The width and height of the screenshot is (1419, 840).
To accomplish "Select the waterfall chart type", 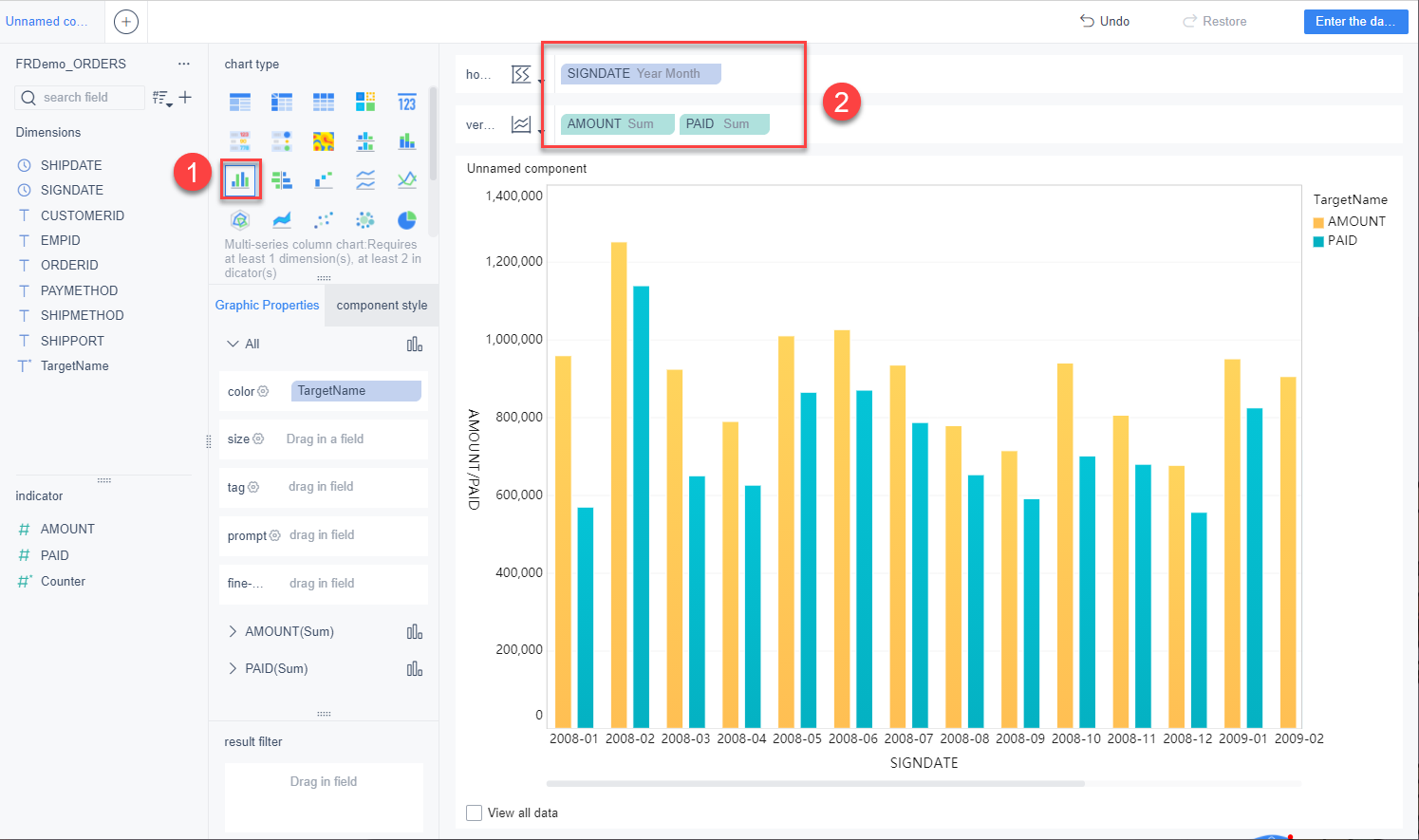I will 324,179.
